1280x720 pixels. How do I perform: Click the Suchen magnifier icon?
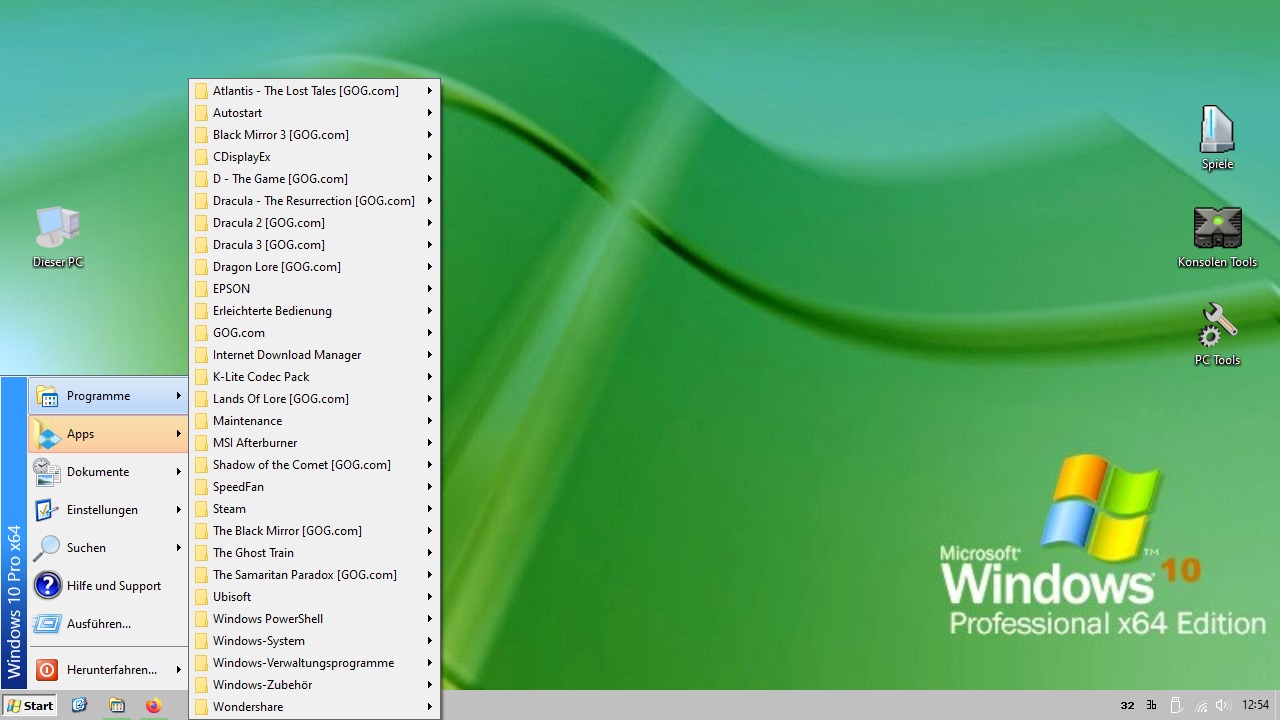(47, 548)
